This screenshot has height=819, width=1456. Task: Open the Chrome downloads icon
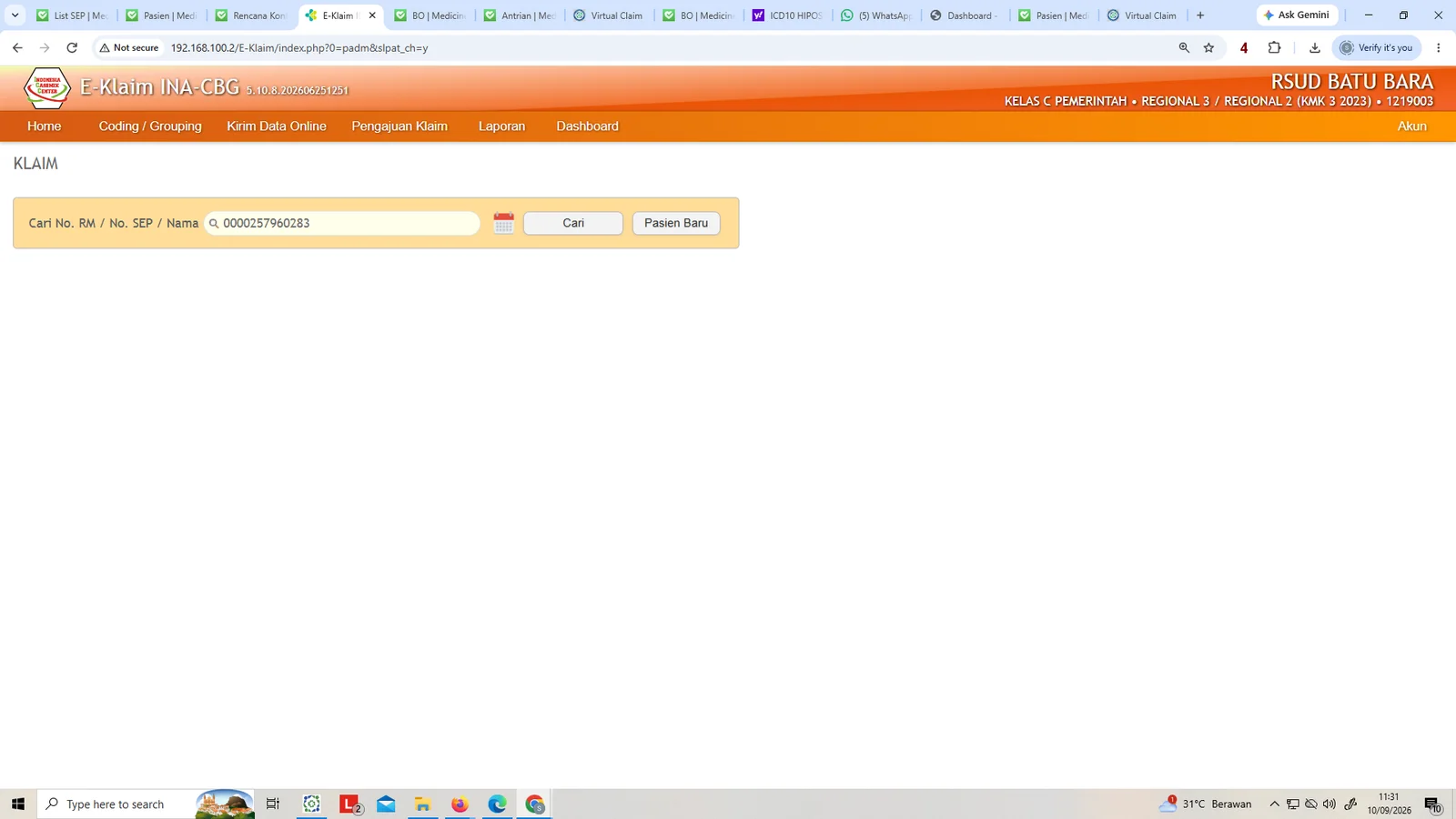coord(1314,48)
